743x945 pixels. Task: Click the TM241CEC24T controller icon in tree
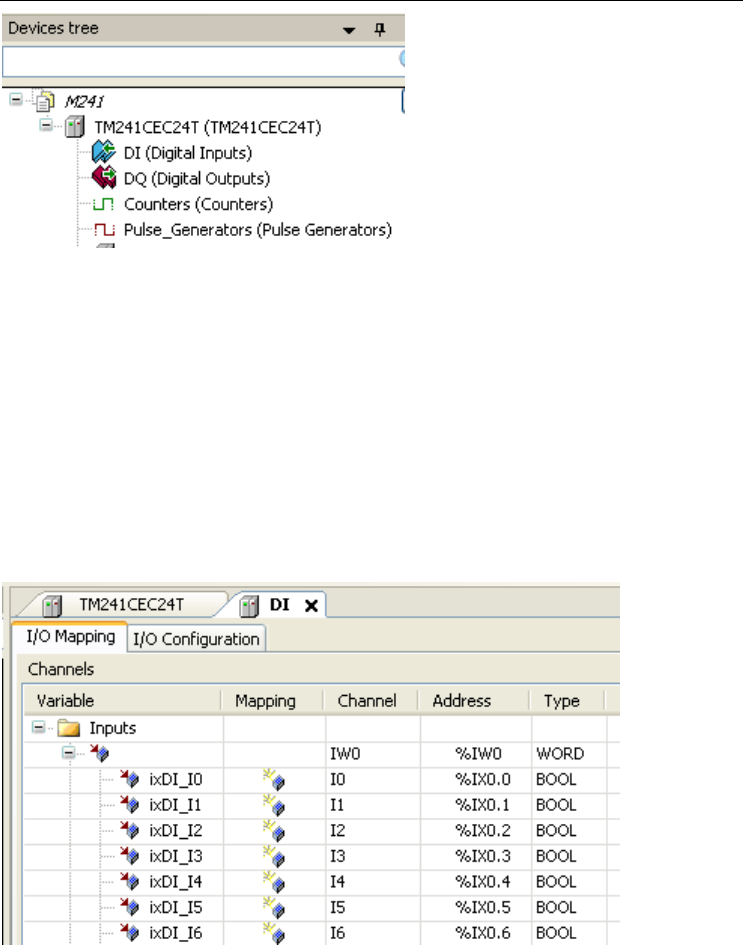coord(75,127)
